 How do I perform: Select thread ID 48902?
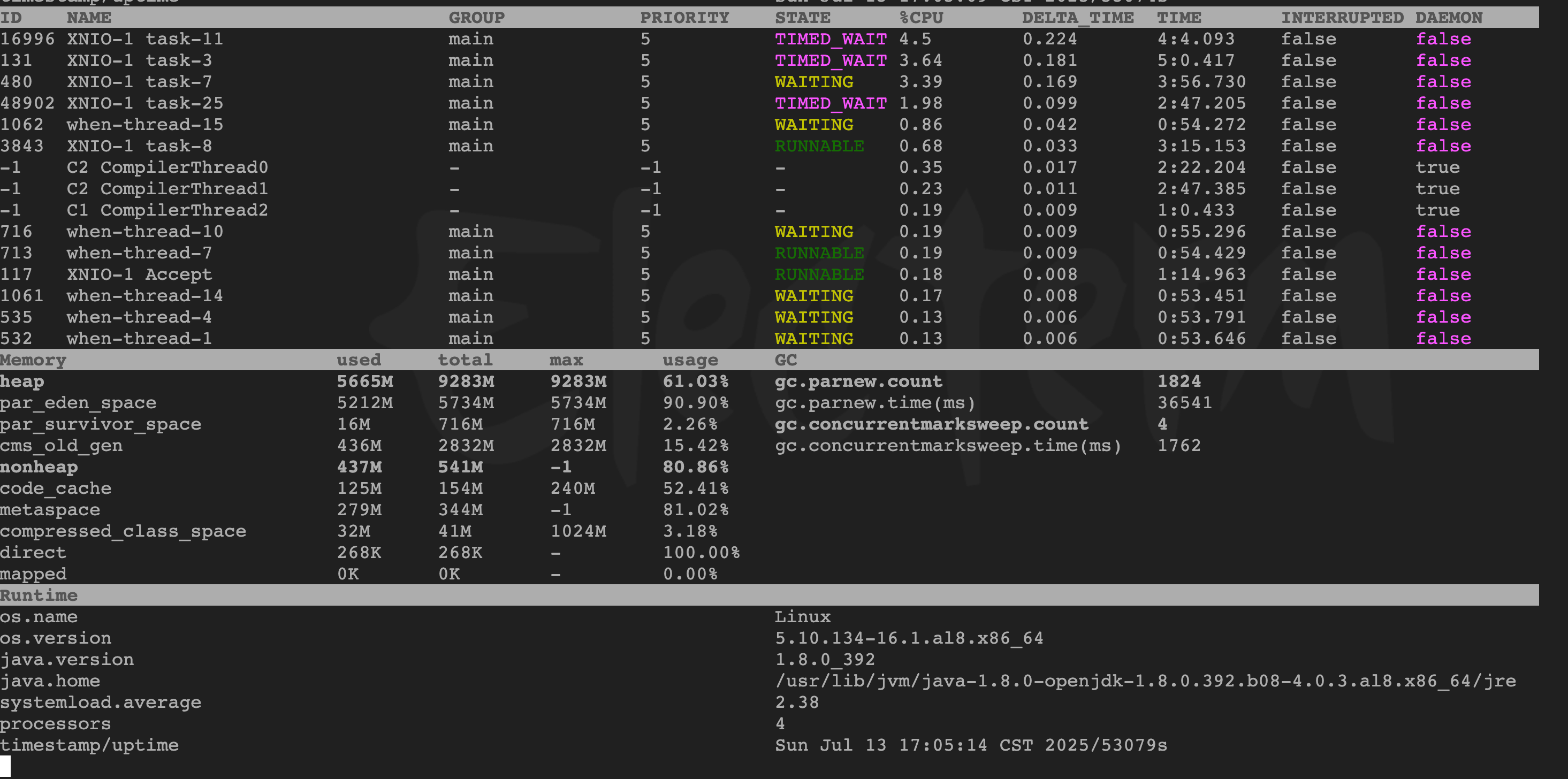tap(27, 103)
